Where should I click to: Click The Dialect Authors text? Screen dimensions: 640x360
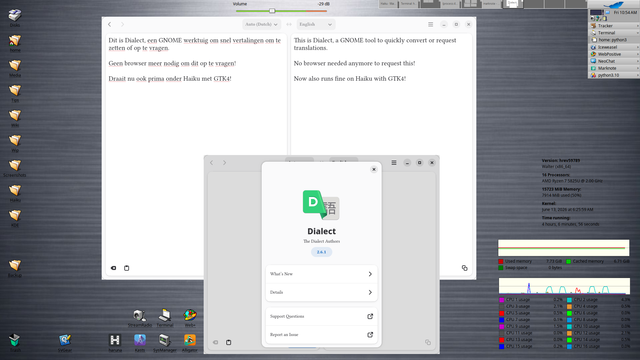pyautogui.click(x=321, y=241)
